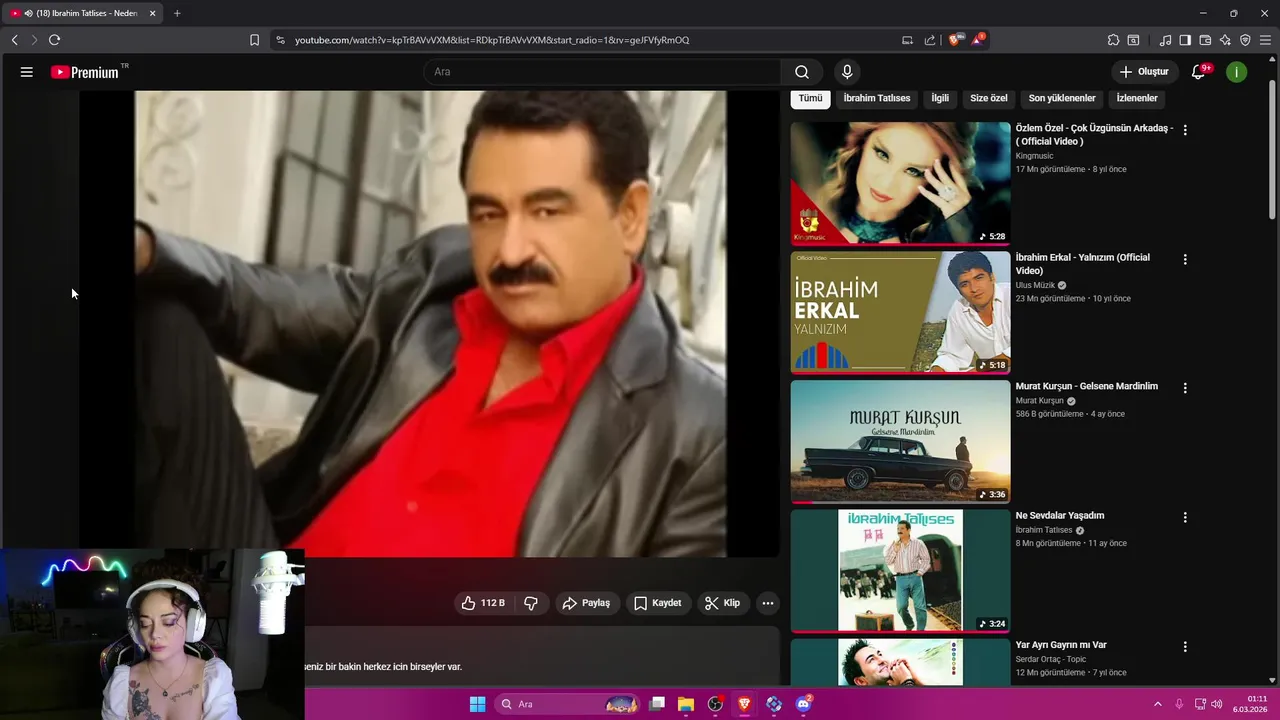Click the Oluştur create button
Screen dimensions: 1280x720
click(x=1144, y=72)
